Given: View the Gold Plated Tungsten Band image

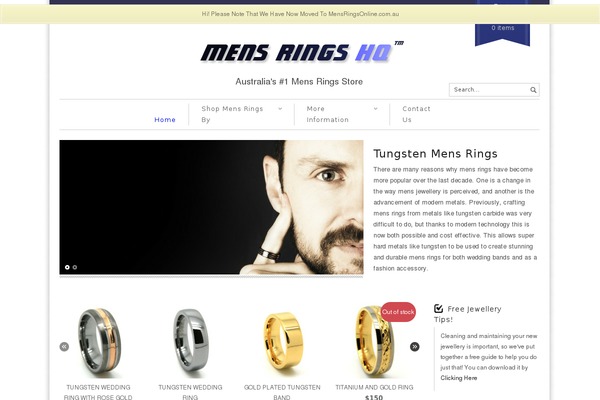Looking at the screenshot, I should point(282,340).
